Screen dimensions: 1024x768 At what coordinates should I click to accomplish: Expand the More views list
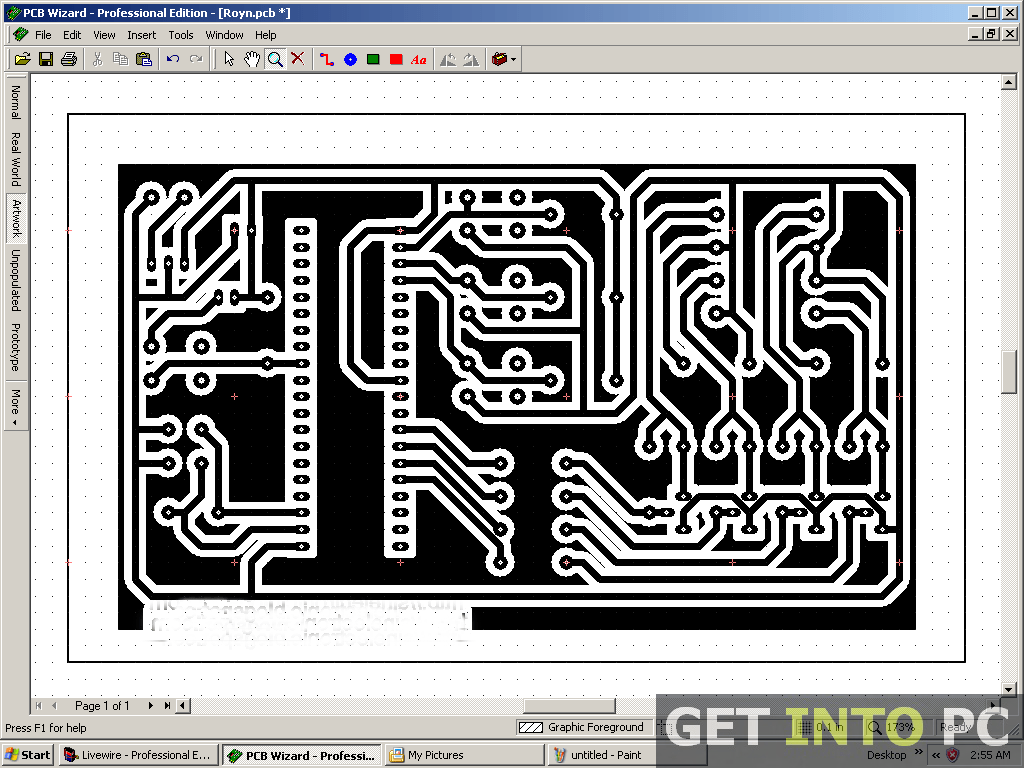[x=14, y=400]
